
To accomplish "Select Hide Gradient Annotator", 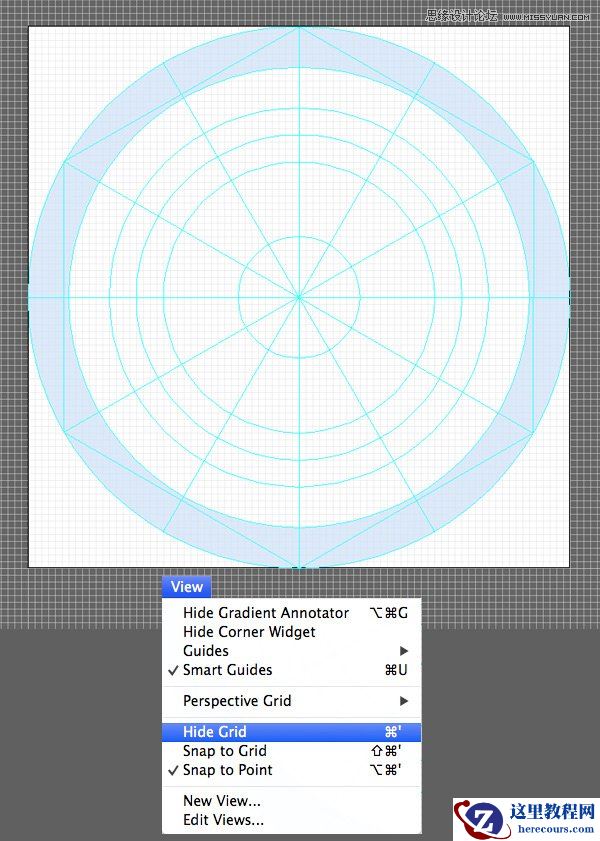I will pyautogui.click(x=292, y=613).
